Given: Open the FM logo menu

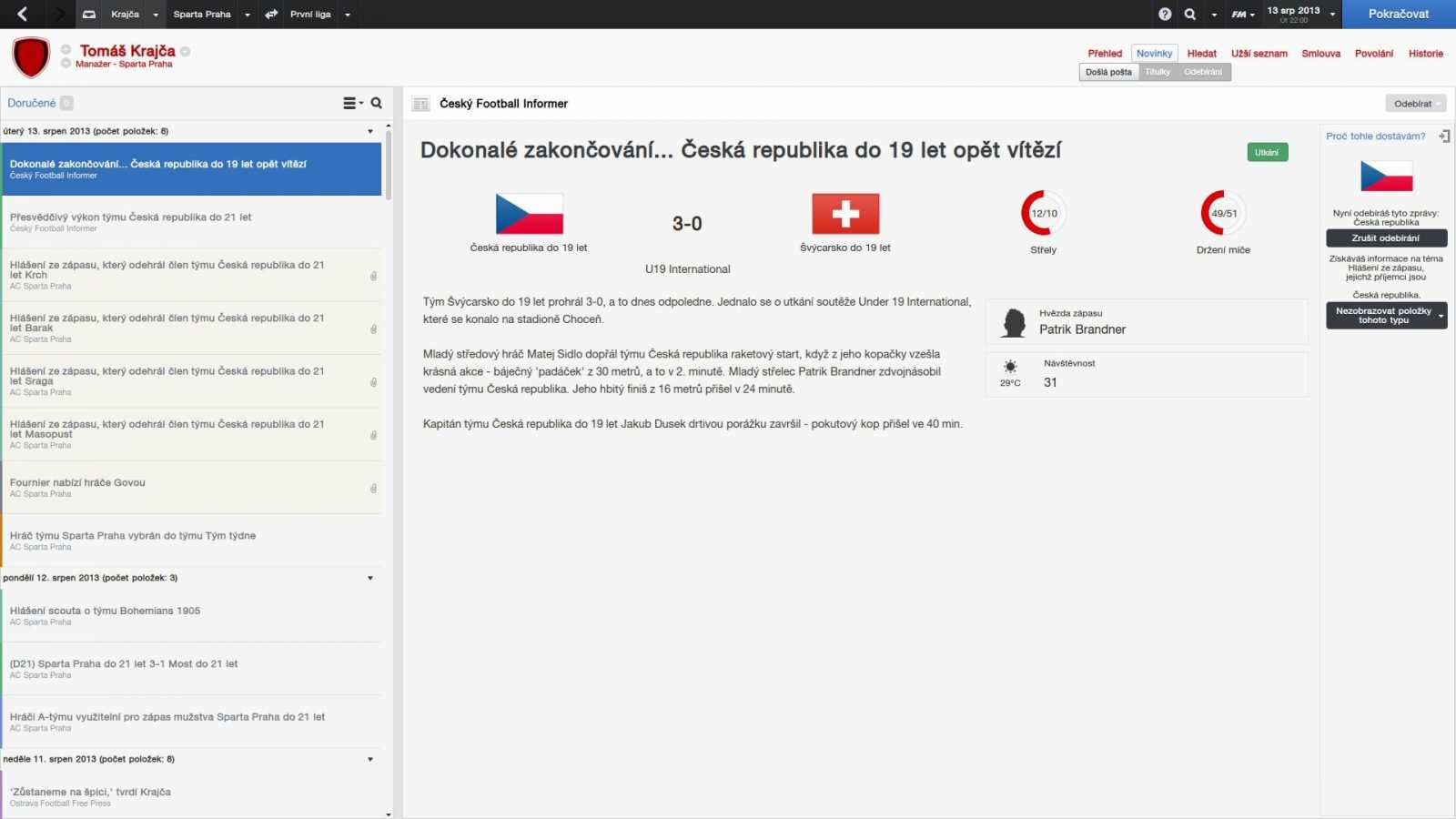Looking at the screenshot, I should tap(1238, 15).
